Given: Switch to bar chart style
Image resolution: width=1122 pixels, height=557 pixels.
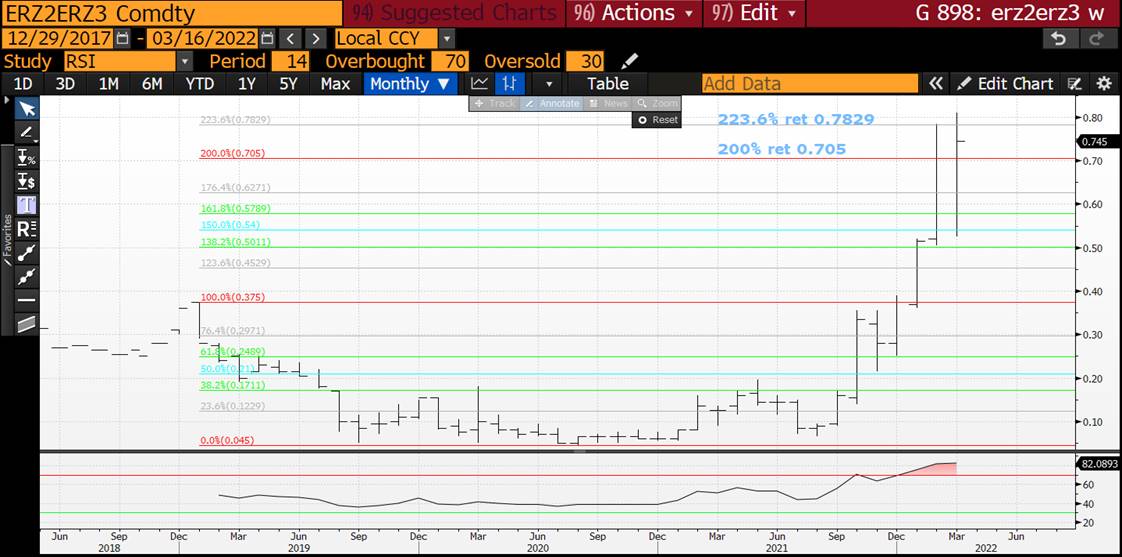Looking at the screenshot, I should click(x=509, y=84).
